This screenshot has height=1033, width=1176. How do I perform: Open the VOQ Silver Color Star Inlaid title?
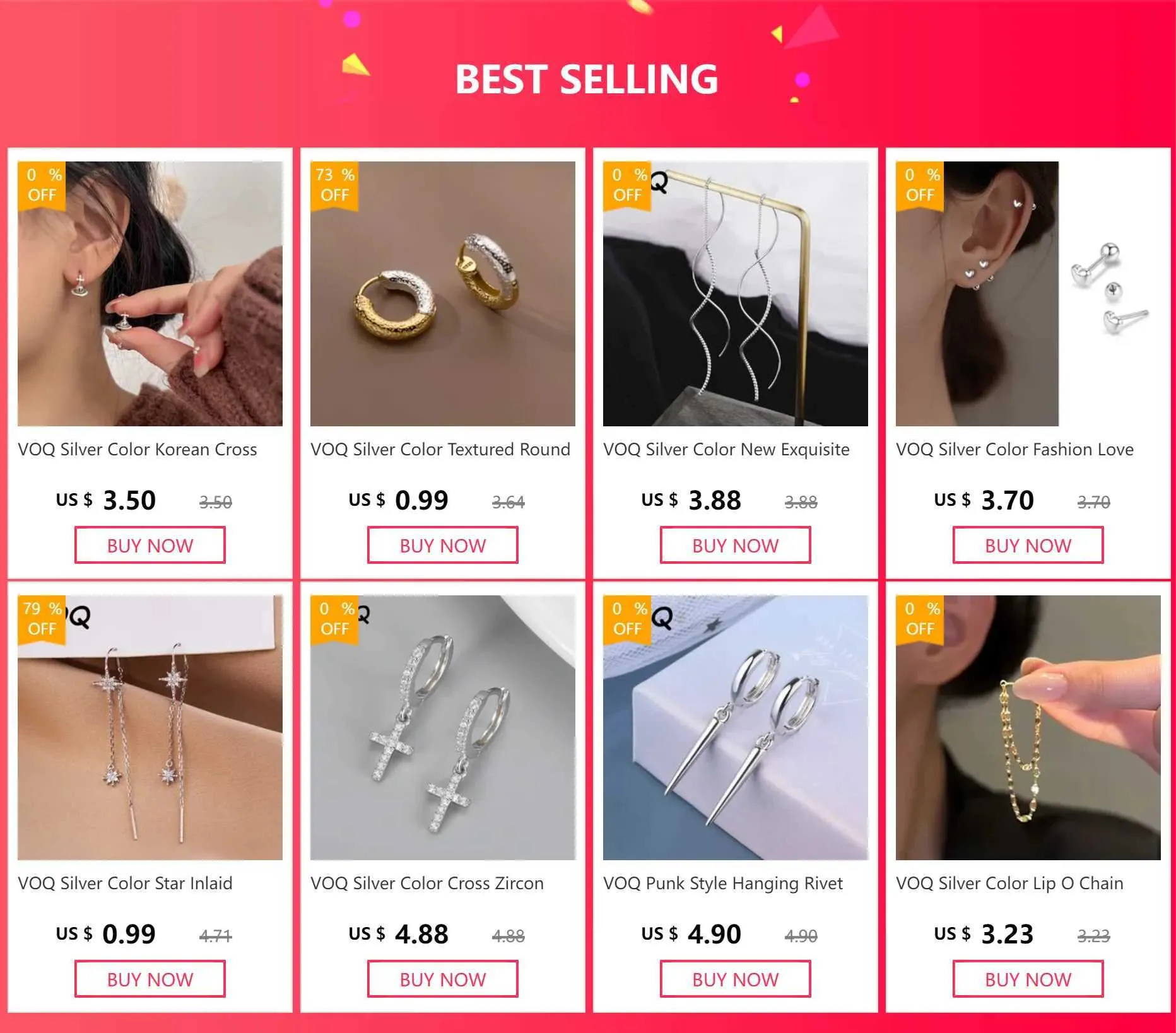[125, 884]
